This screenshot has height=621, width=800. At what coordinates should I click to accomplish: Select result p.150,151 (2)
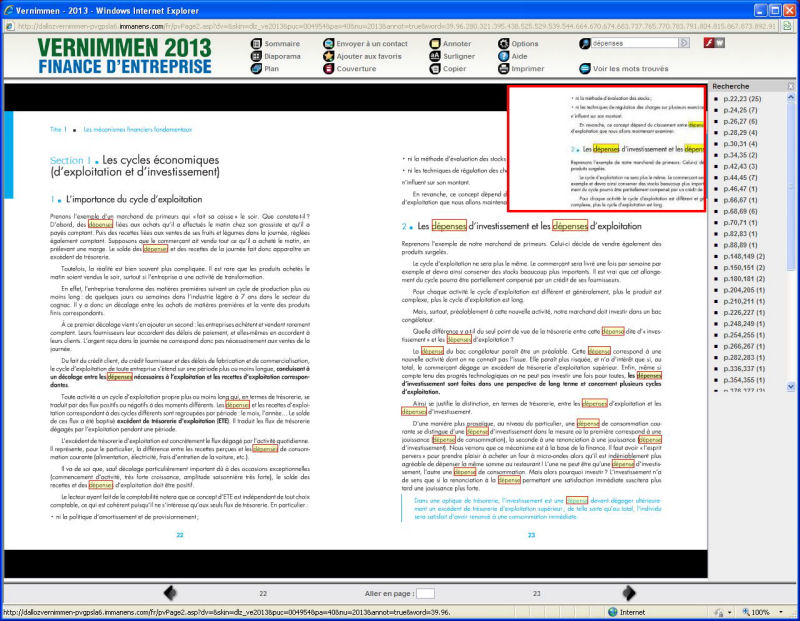(744, 267)
